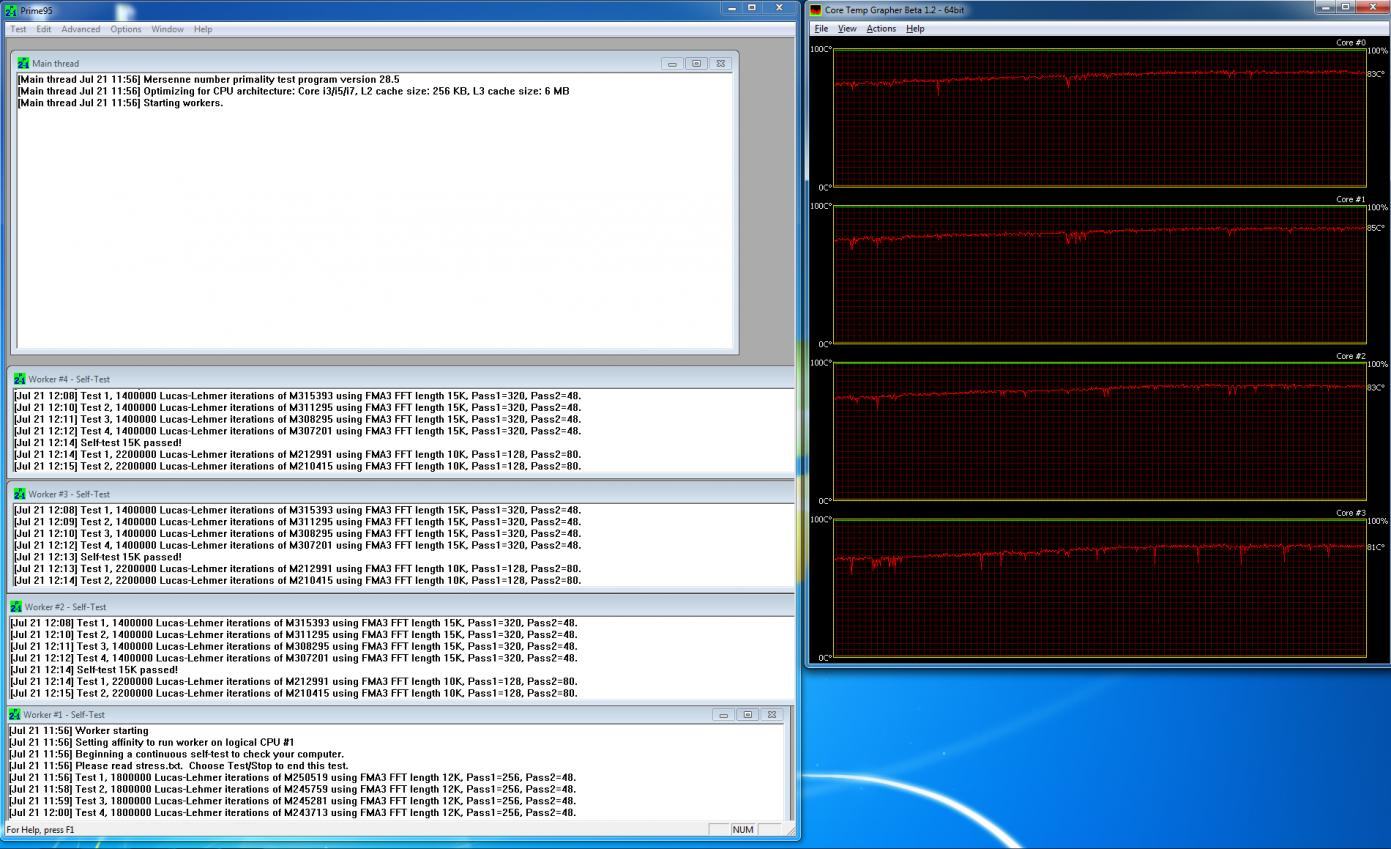The height and width of the screenshot is (849, 1391).
Task: Click the Core #2 temperature graph
Action: click(x=1100, y=432)
